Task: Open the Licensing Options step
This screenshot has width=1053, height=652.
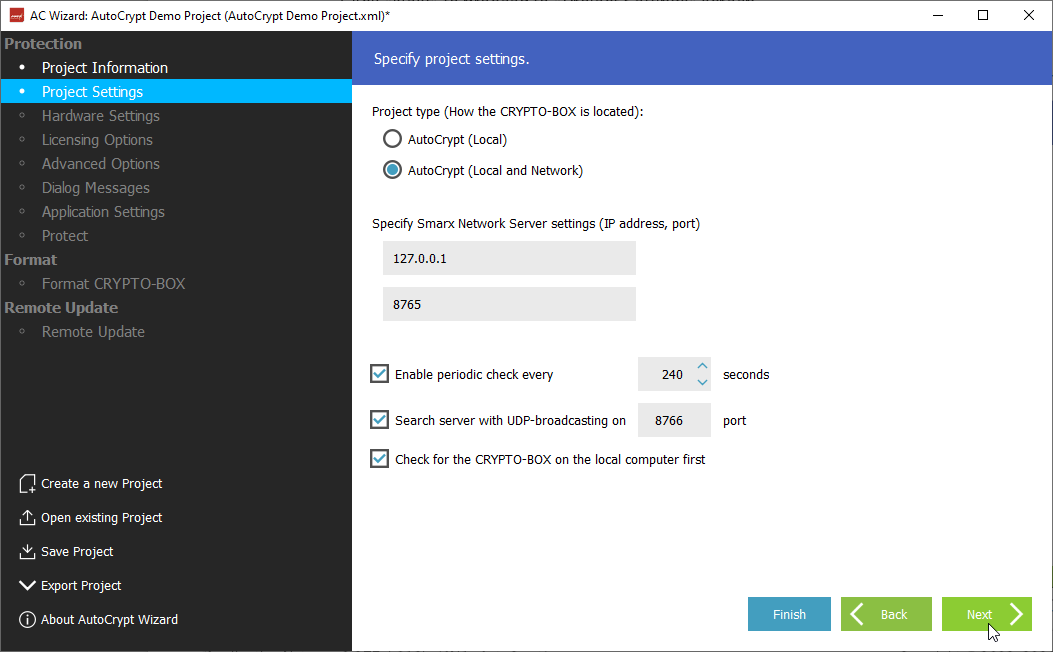Action: pyautogui.click(x=97, y=140)
